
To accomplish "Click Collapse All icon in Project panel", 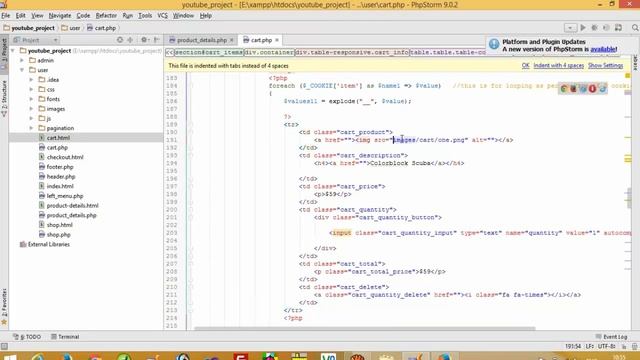I will coord(130,40).
